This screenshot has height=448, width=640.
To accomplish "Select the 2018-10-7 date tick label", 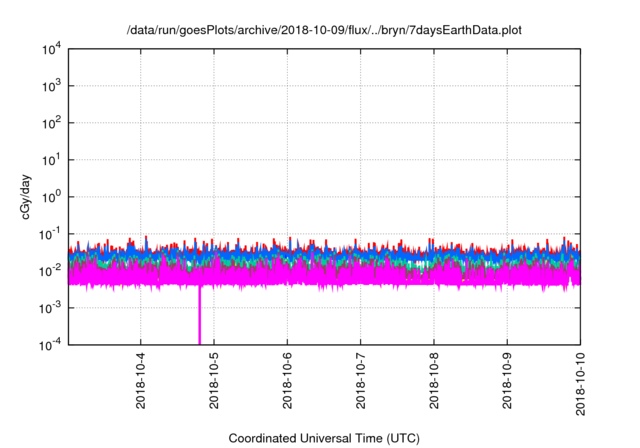I will point(360,381).
